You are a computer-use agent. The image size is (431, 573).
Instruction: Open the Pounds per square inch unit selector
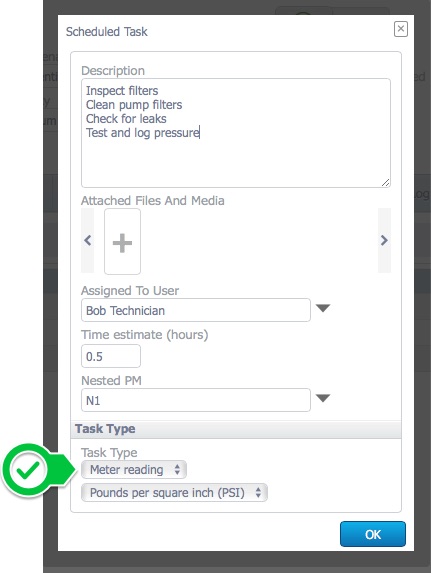click(x=174, y=493)
